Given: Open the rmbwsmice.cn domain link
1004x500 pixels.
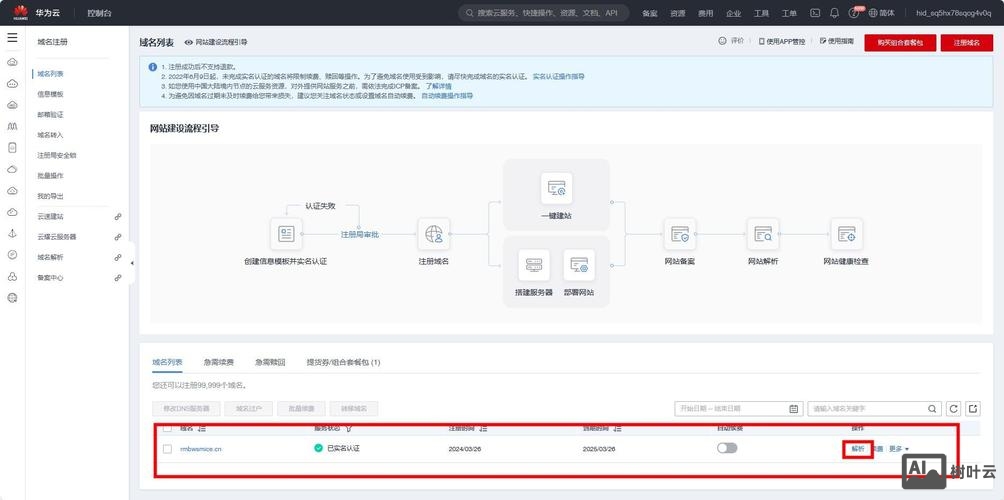Looking at the screenshot, I should [x=201, y=449].
